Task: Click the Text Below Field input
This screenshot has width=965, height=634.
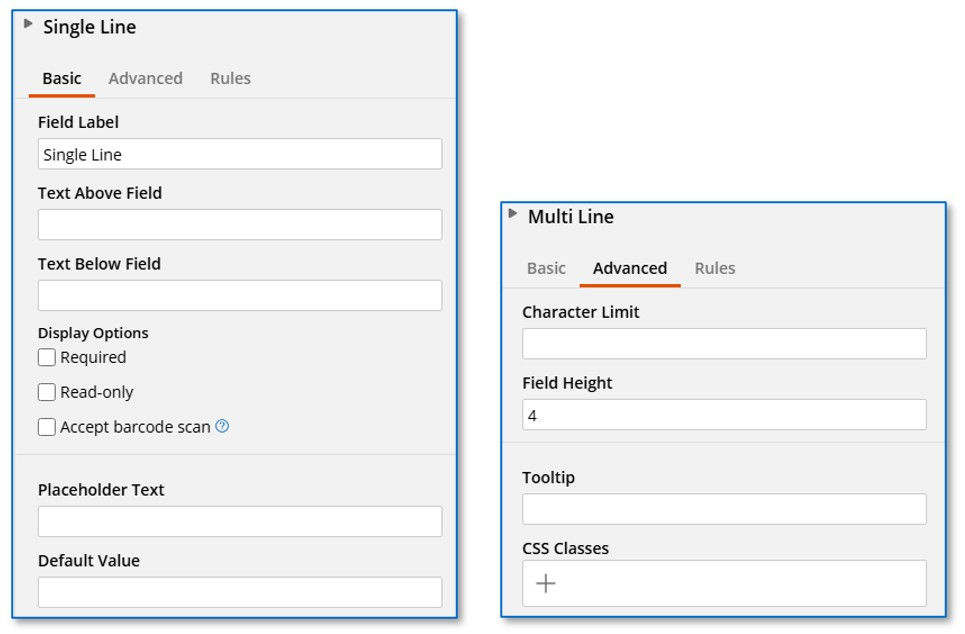Action: pyautogui.click(x=239, y=295)
